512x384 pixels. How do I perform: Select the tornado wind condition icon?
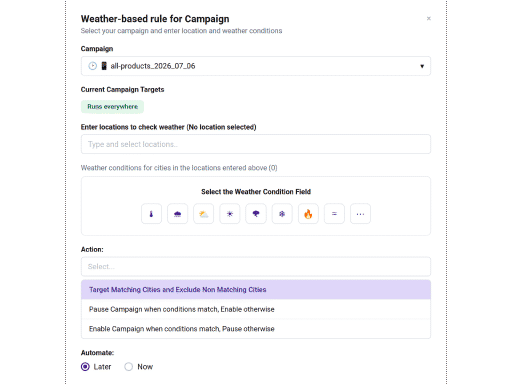coord(256,214)
